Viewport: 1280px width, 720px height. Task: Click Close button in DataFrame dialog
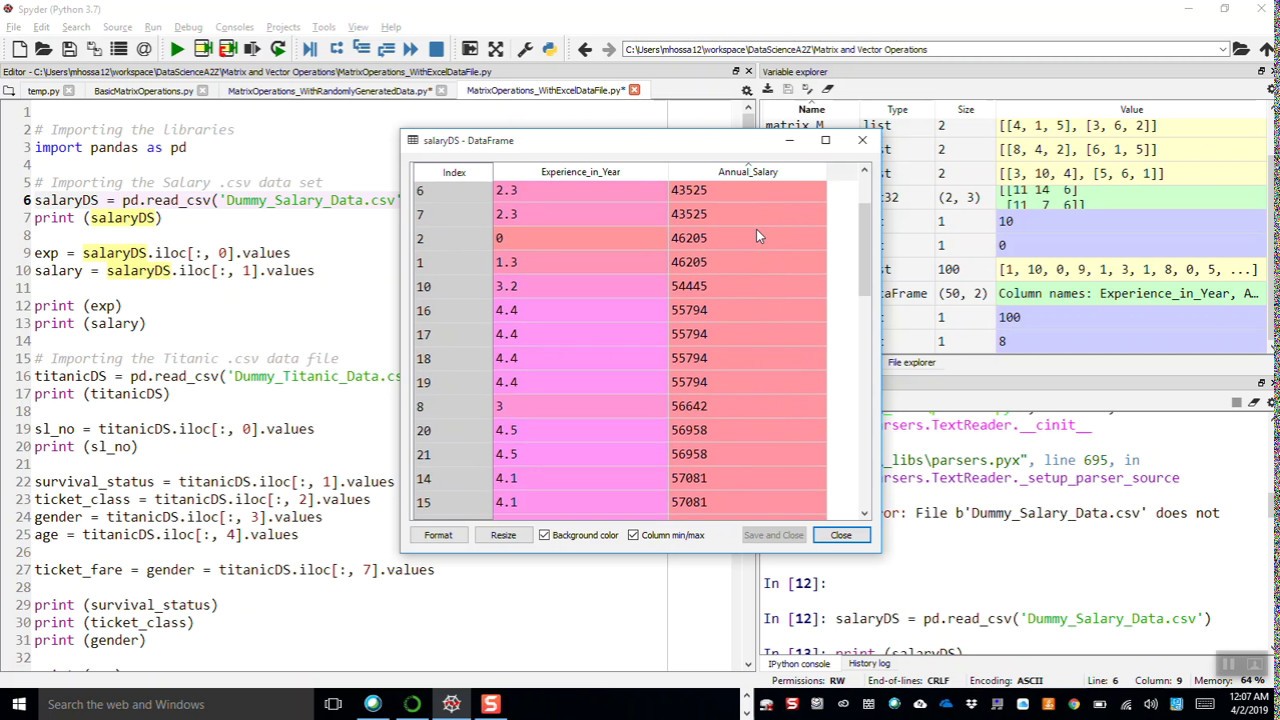tap(841, 535)
